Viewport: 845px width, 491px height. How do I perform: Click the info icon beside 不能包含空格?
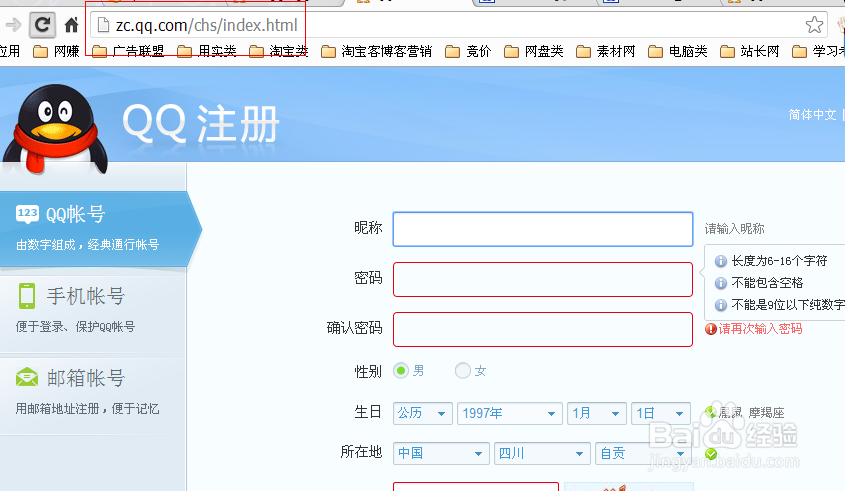tap(721, 283)
